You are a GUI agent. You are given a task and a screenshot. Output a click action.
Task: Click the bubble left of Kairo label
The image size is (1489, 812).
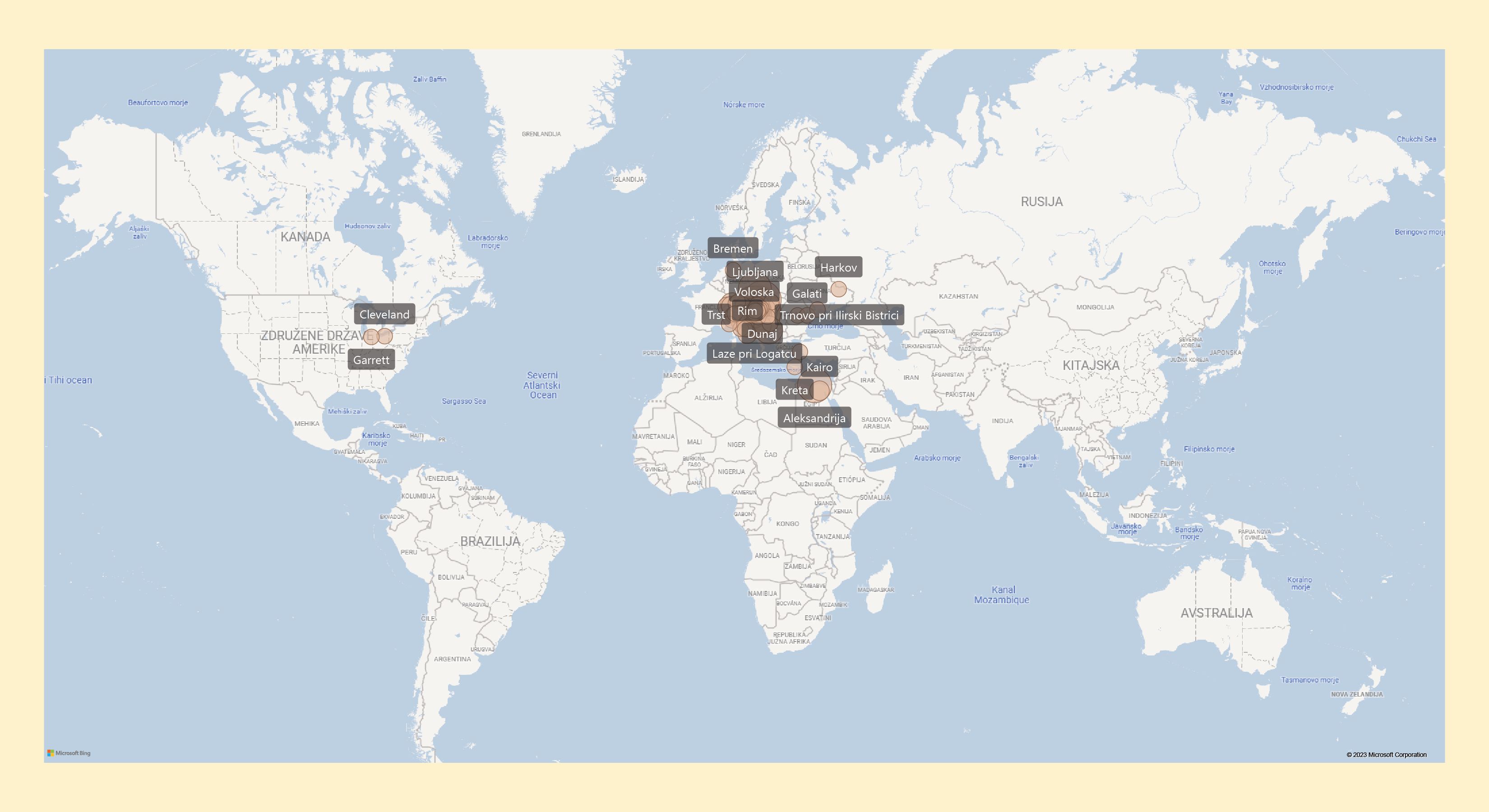pyautogui.click(x=794, y=369)
